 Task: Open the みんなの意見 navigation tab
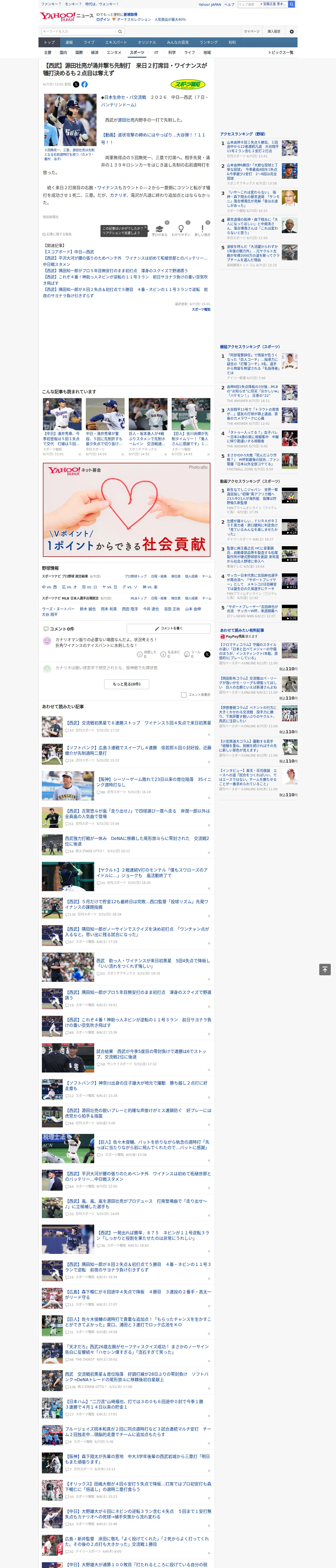(x=177, y=43)
